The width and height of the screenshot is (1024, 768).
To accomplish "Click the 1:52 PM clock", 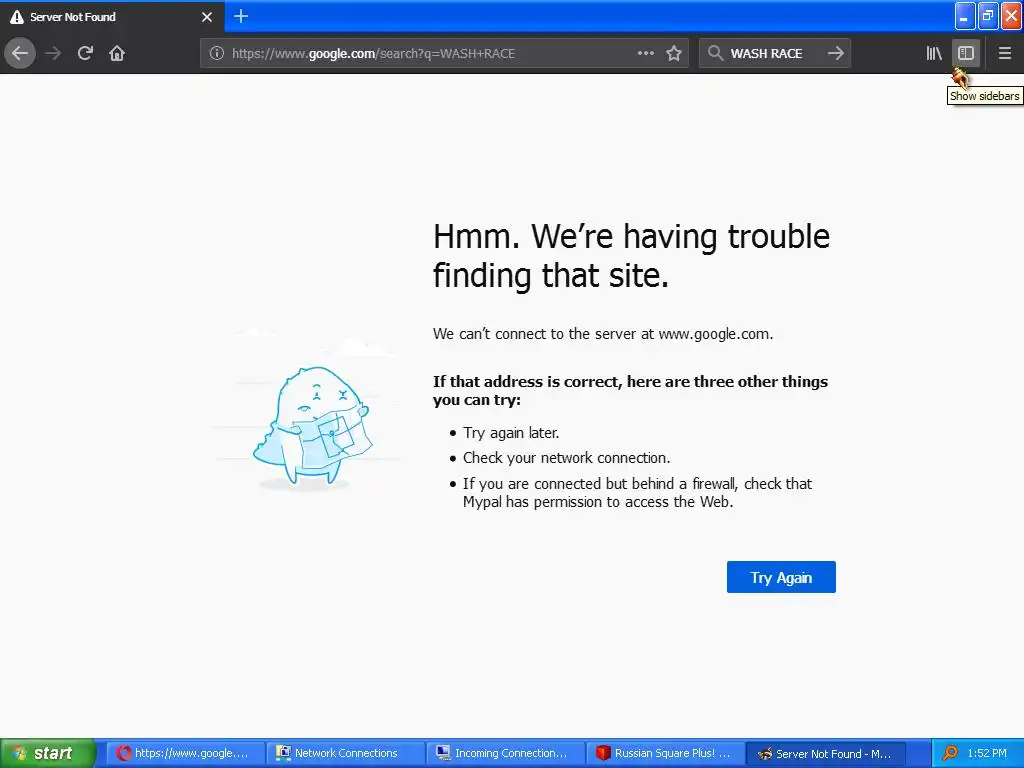I will click(x=987, y=753).
